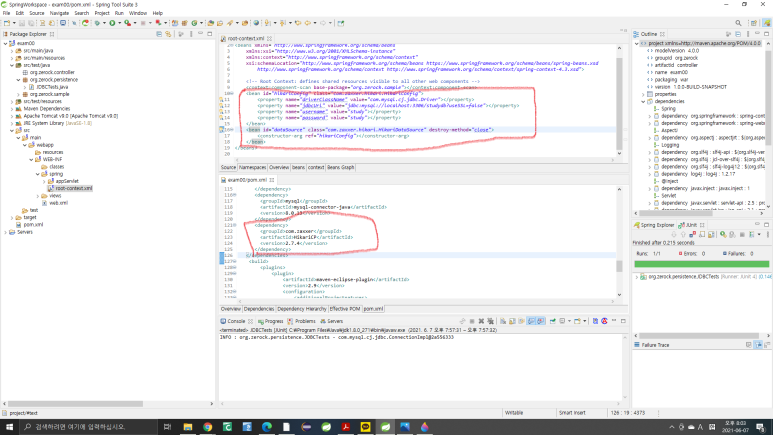Open Microsoft Edge from the taskbar
Viewport: 773px width, 435px height.
tap(267, 427)
